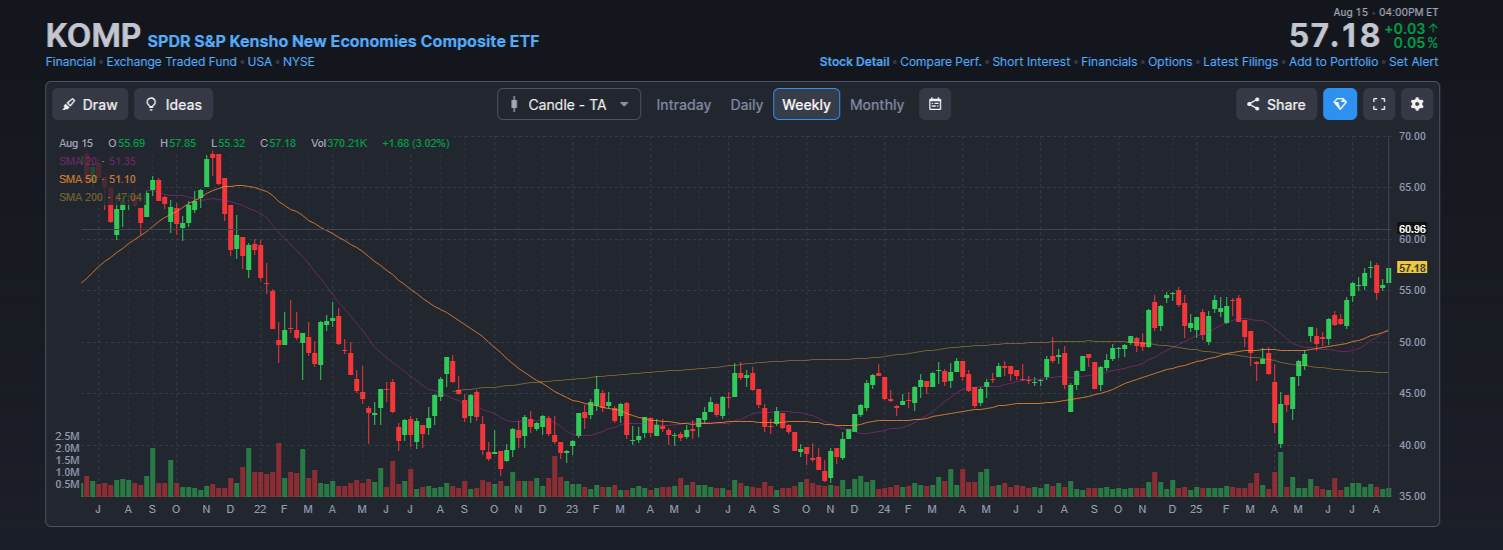Open the Short Interest page
The height and width of the screenshot is (550, 1503).
(x=1031, y=62)
